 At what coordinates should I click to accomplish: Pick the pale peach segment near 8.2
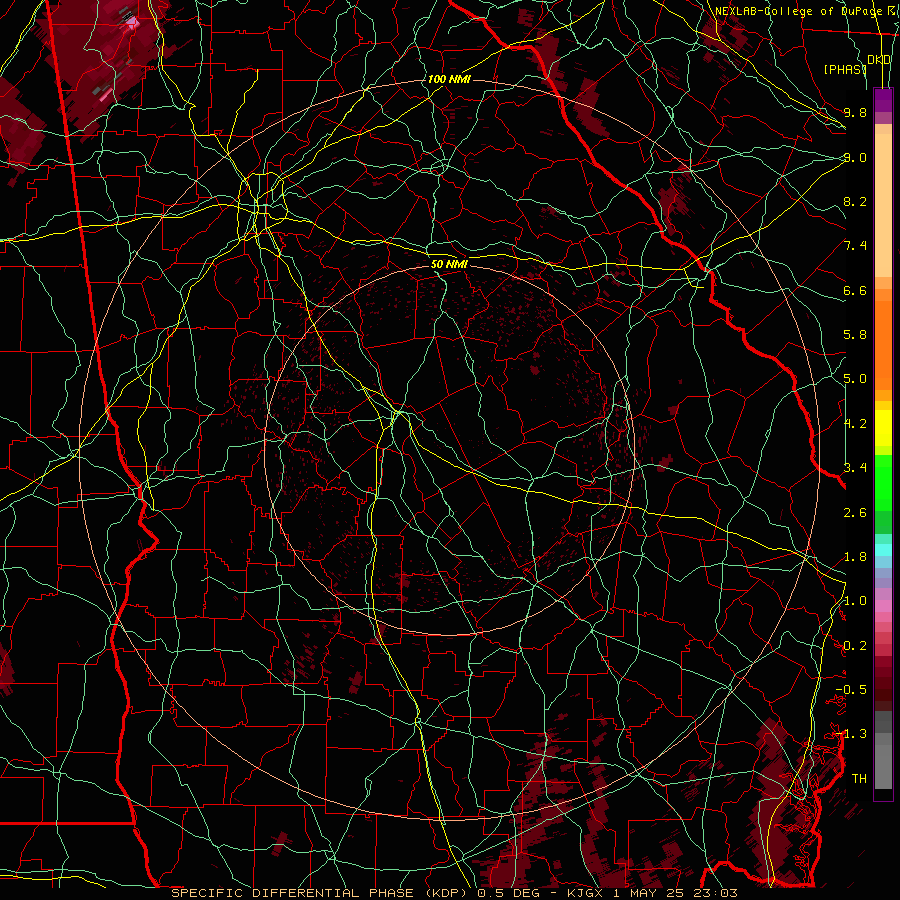(883, 205)
